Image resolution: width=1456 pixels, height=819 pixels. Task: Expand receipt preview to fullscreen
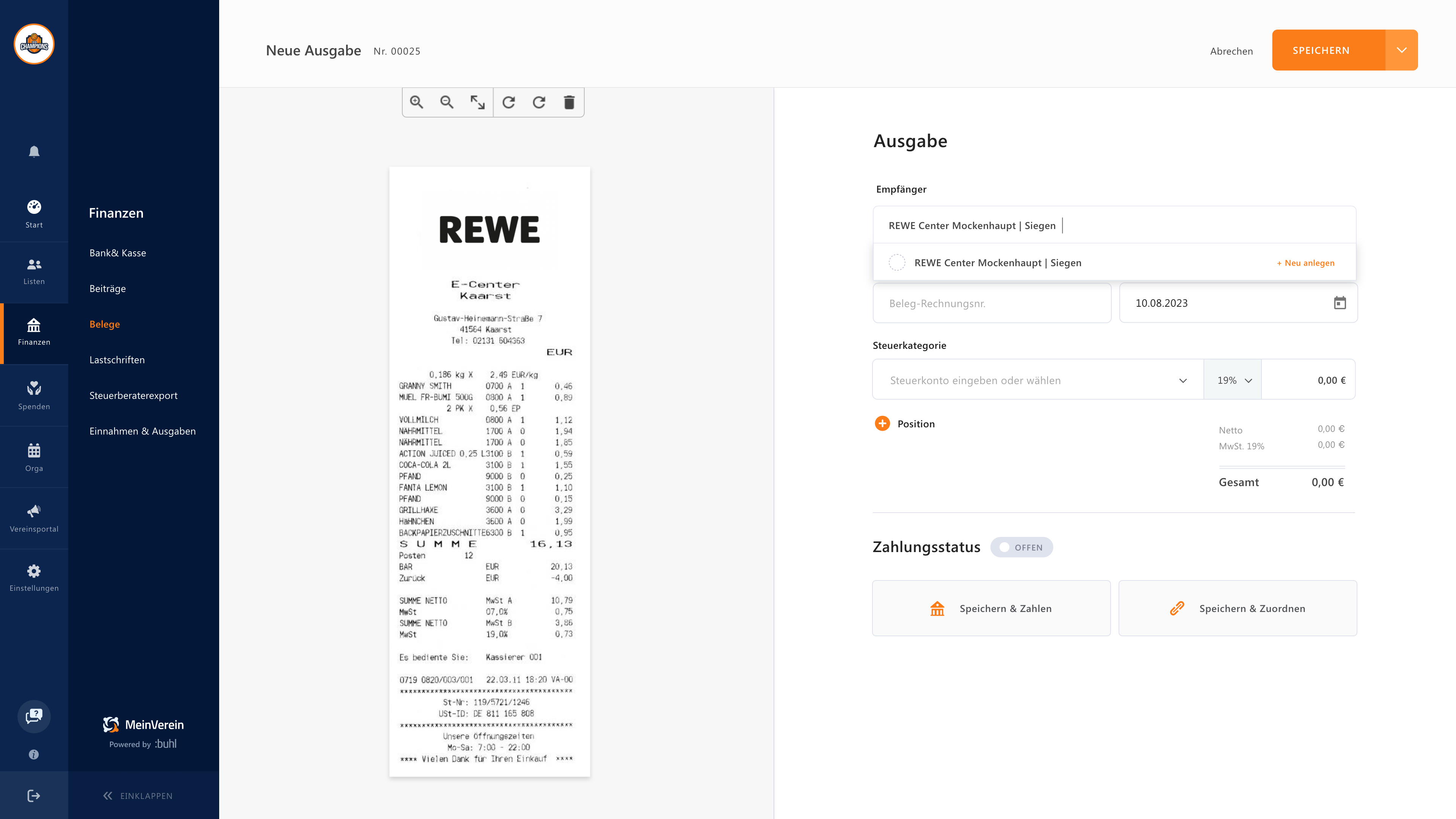pyautogui.click(x=478, y=102)
